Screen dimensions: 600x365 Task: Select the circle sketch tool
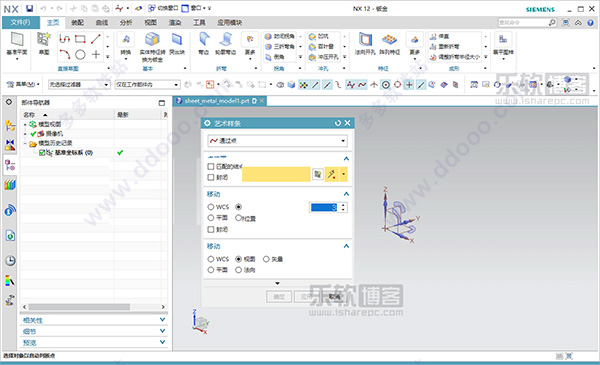[x=80, y=55]
